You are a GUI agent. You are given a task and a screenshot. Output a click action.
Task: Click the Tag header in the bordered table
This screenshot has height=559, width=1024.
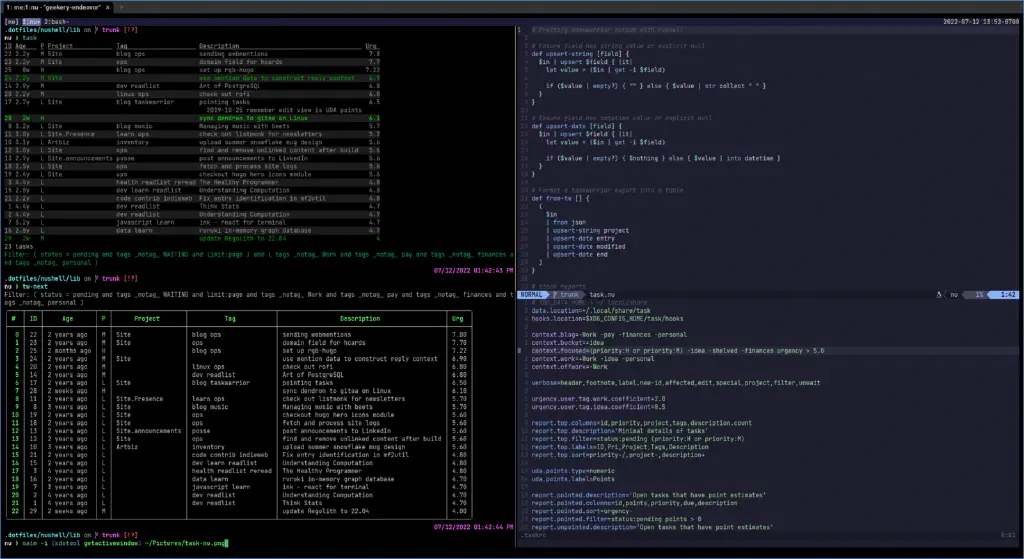tap(230, 319)
